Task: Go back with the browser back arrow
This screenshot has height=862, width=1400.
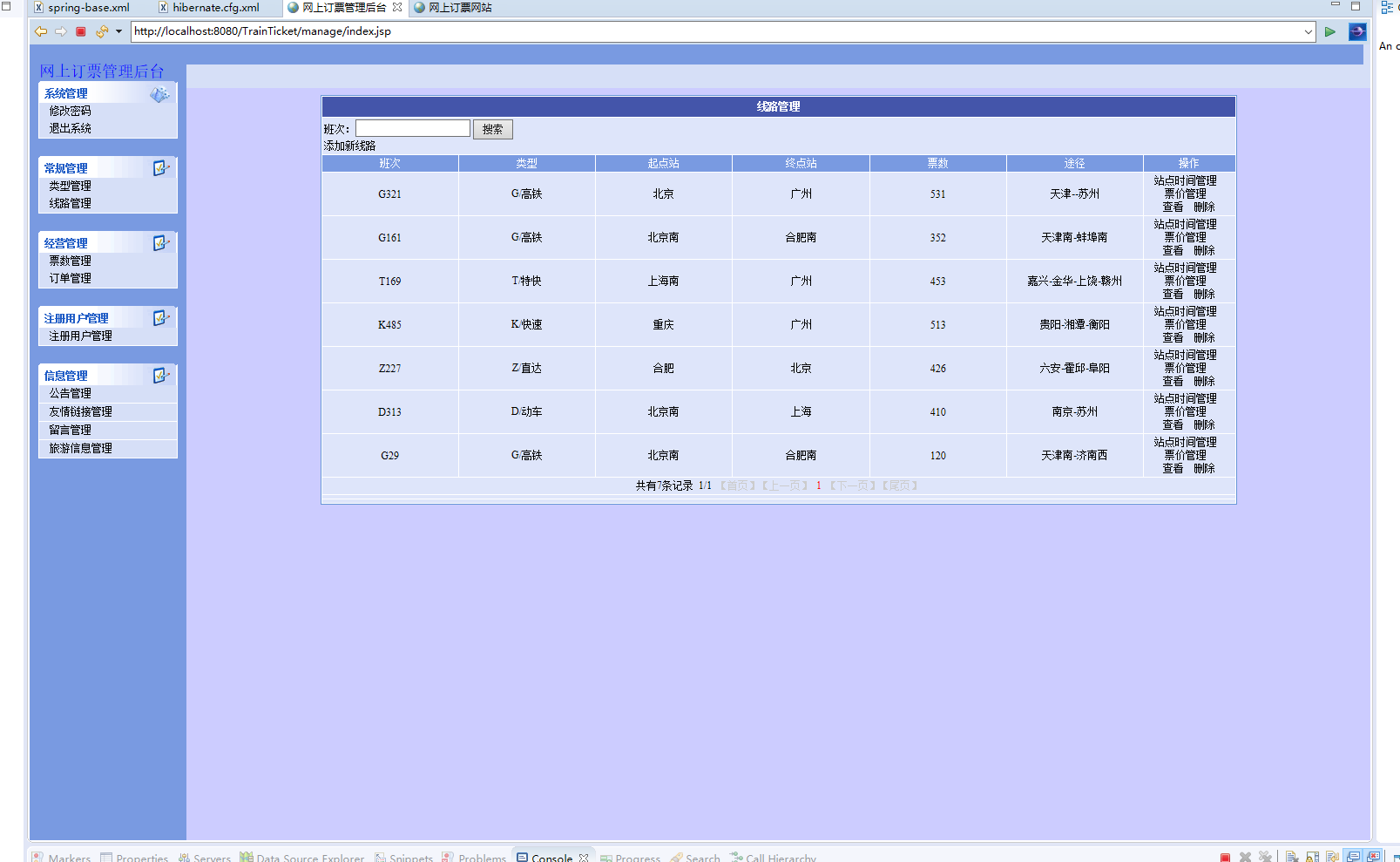Action: click(x=41, y=31)
